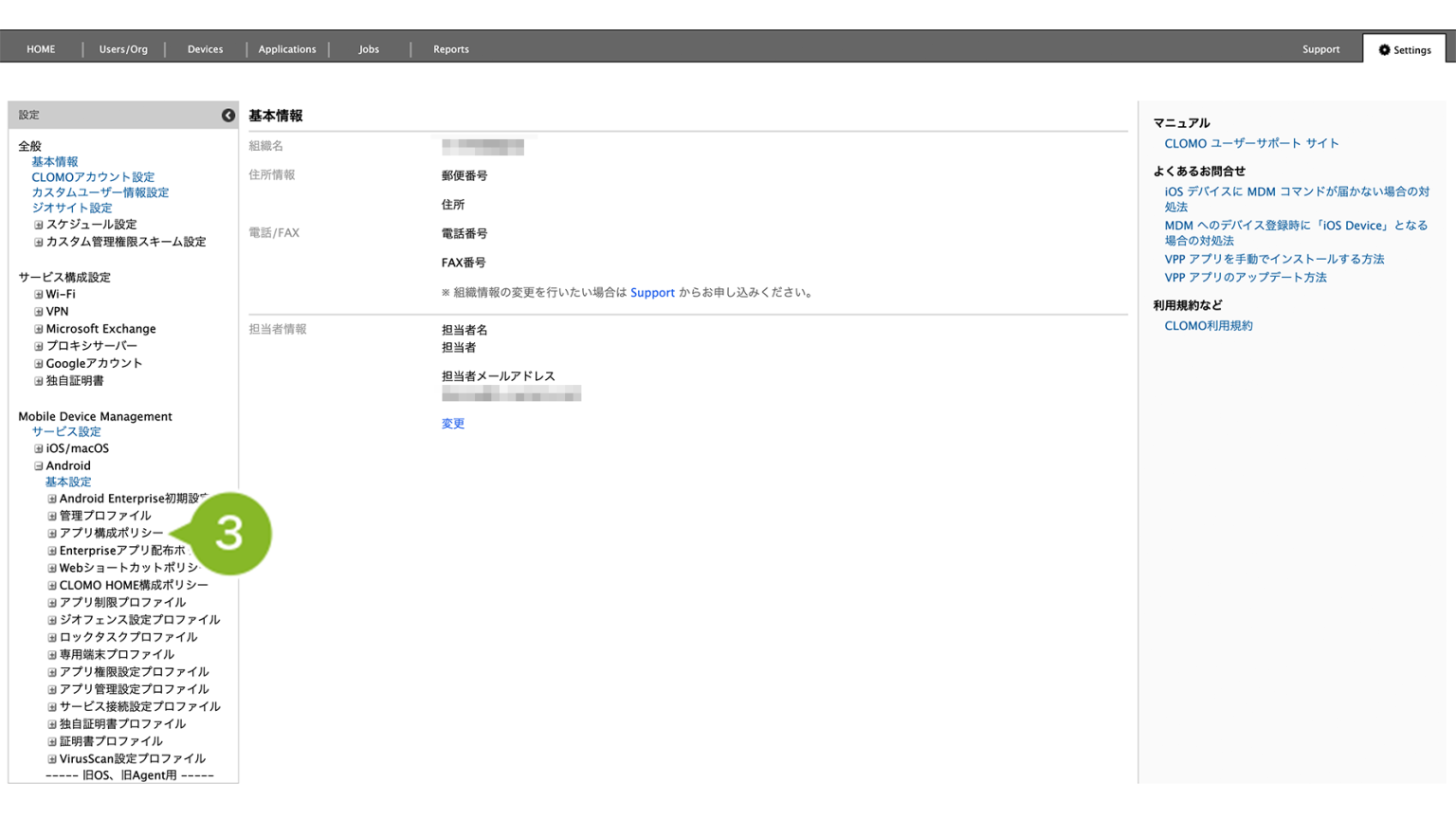Expand the スケジュール設定 tree node
This screenshot has height=819, width=1456.
(39, 226)
